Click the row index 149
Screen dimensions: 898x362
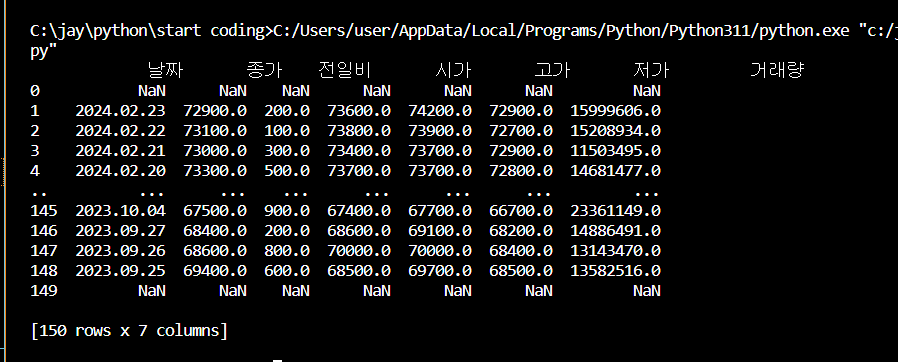[44, 290]
